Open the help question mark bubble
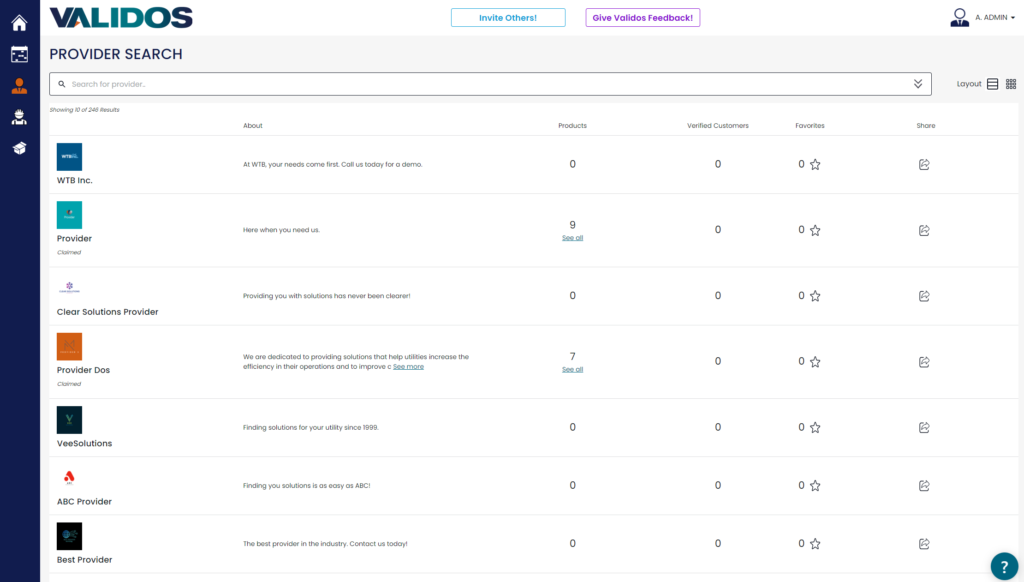 pyautogui.click(x=1004, y=567)
